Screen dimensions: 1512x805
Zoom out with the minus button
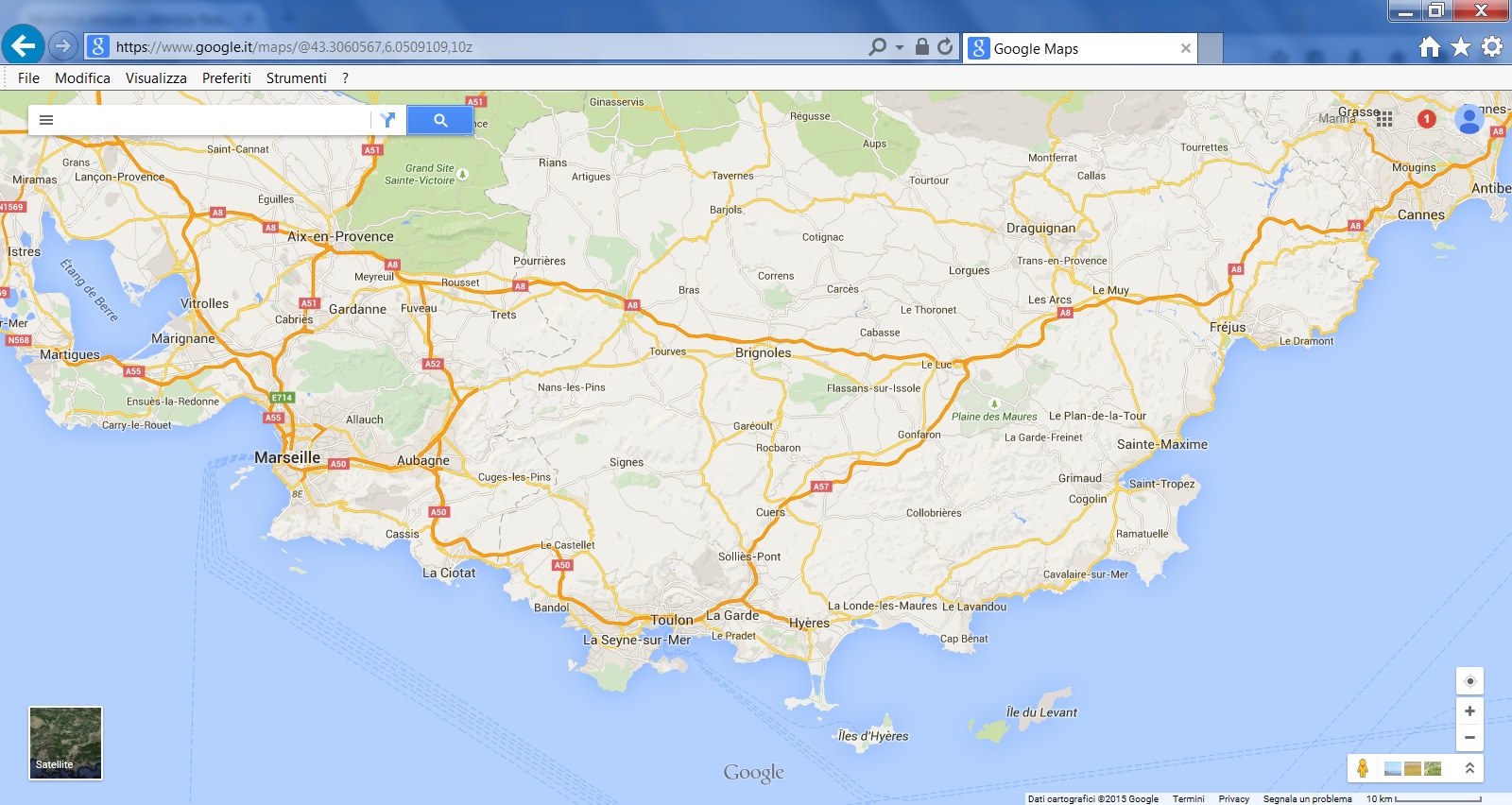[x=1469, y=738]
